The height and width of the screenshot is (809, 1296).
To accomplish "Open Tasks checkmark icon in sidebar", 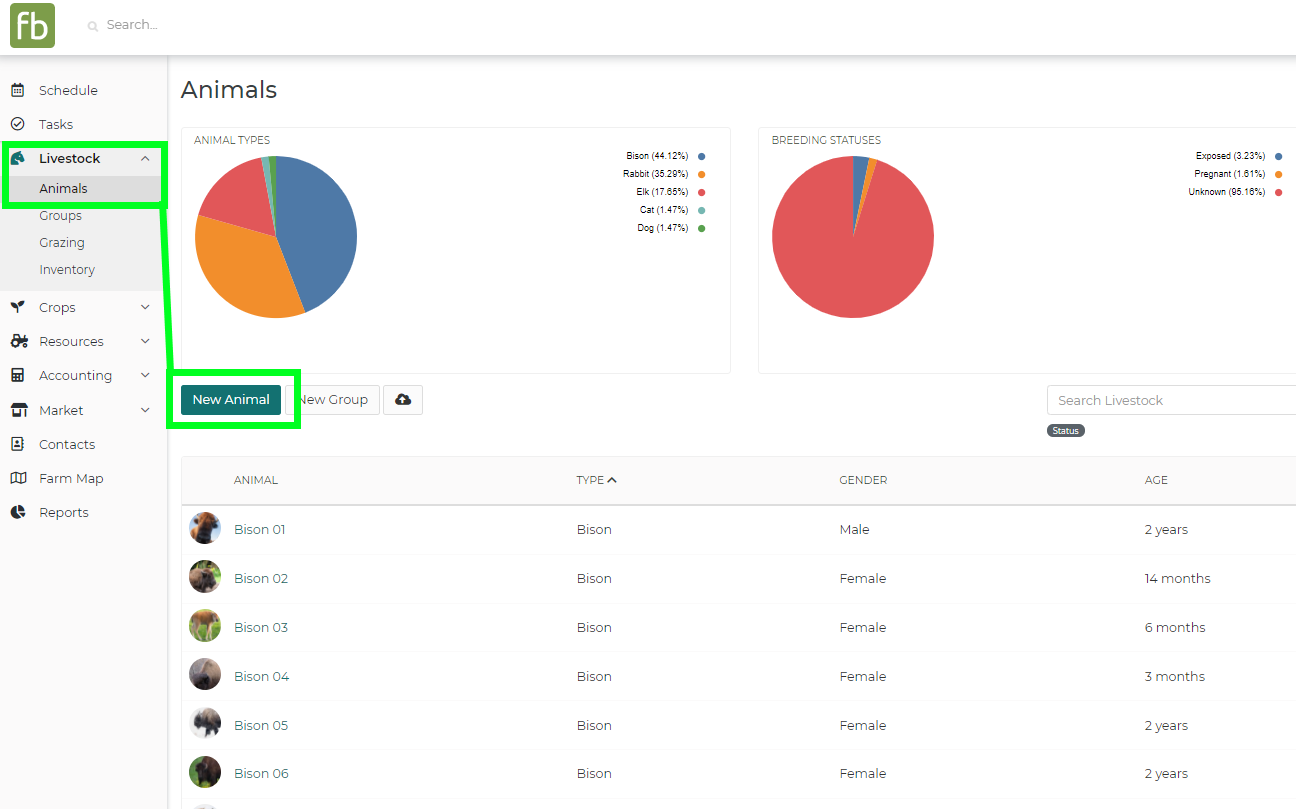I will (x=17, y=124).
